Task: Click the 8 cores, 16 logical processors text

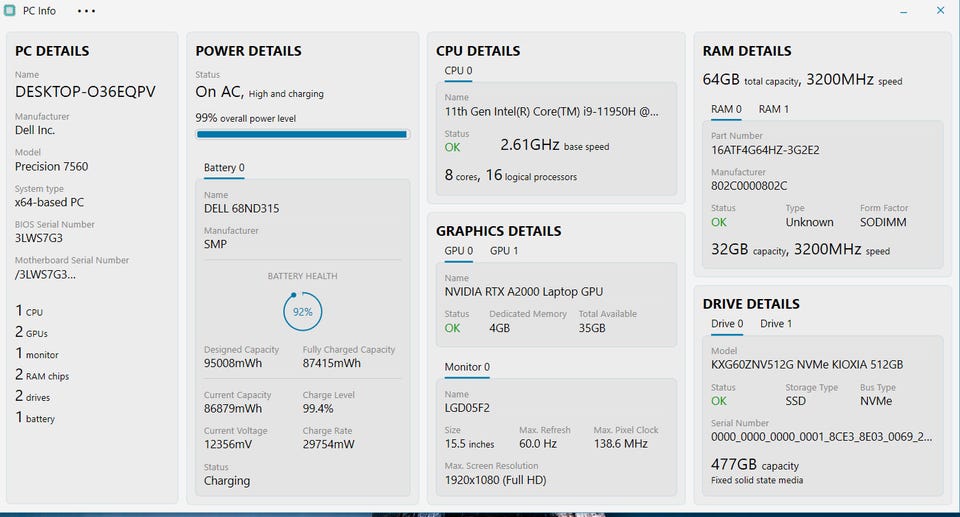Action: pos(511,176)
